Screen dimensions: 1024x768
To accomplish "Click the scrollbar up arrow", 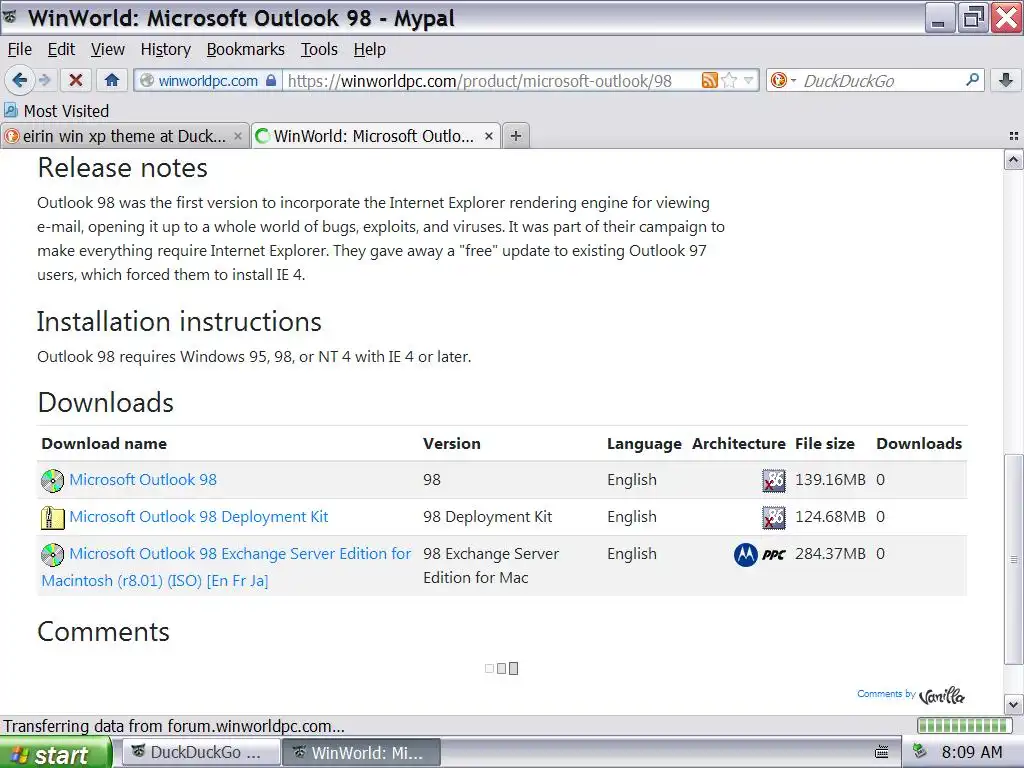I will pyautogui.click(x=1013, y=160).
